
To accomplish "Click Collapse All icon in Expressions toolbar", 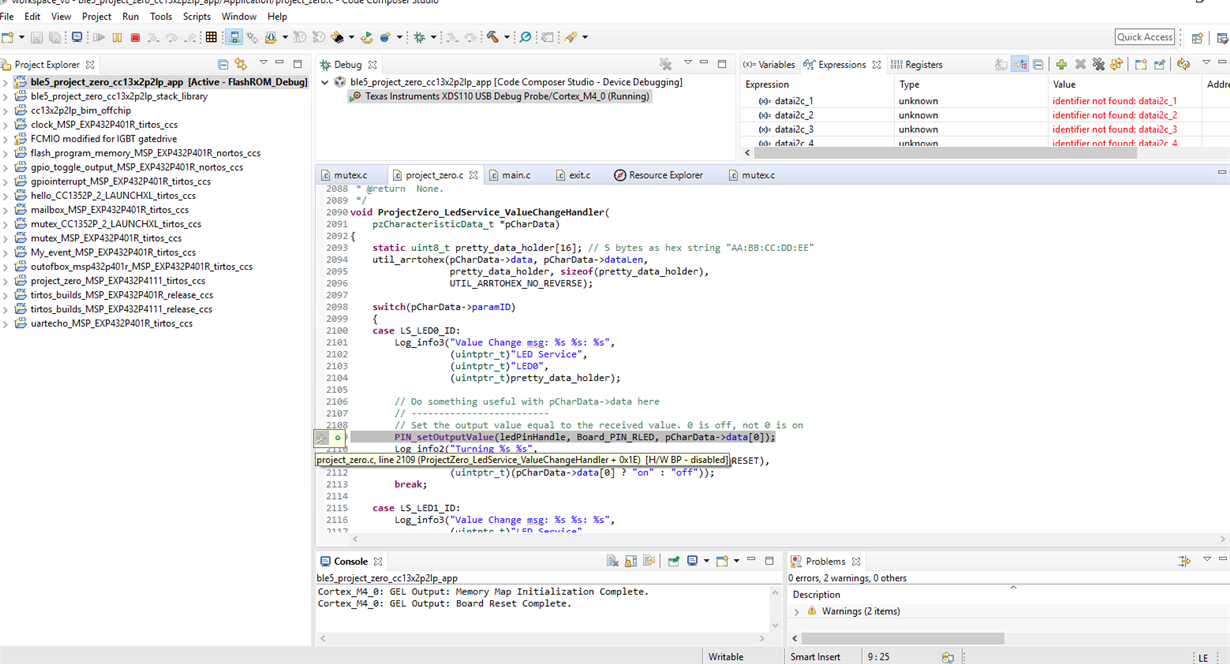I will pos(1037,64).
